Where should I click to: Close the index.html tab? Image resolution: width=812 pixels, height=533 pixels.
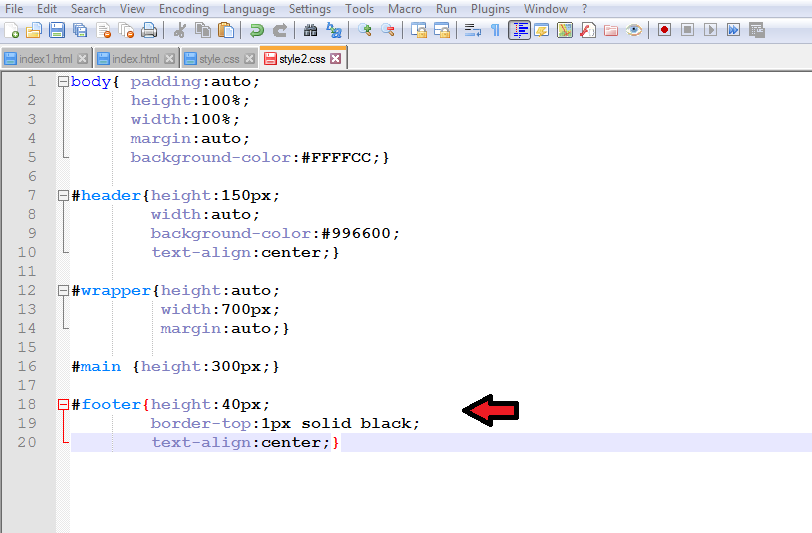169,59
